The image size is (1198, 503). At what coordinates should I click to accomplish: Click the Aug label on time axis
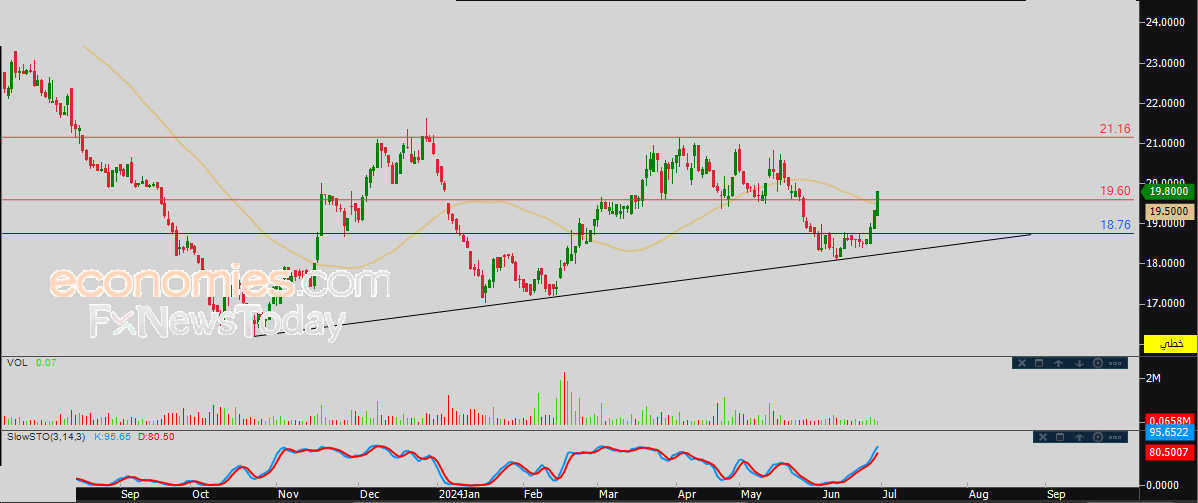click(977, 495)
